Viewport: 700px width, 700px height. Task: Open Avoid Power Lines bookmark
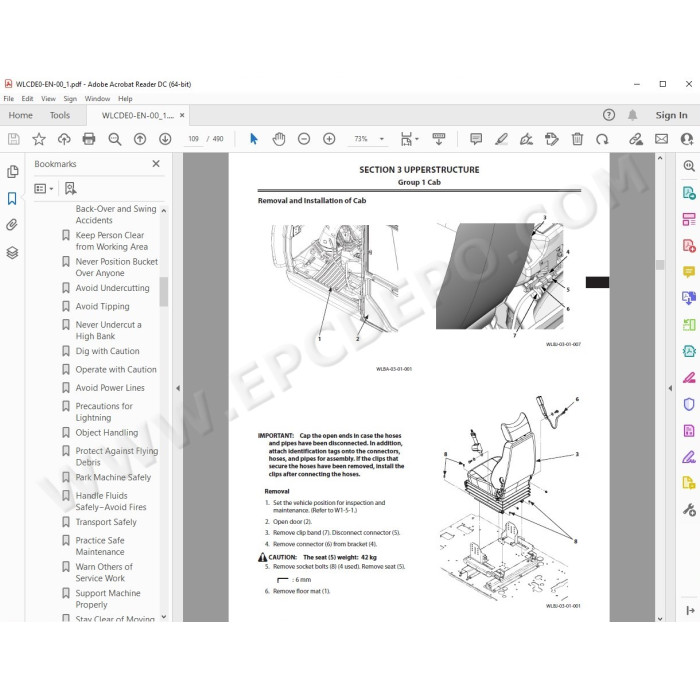(110, 388)
